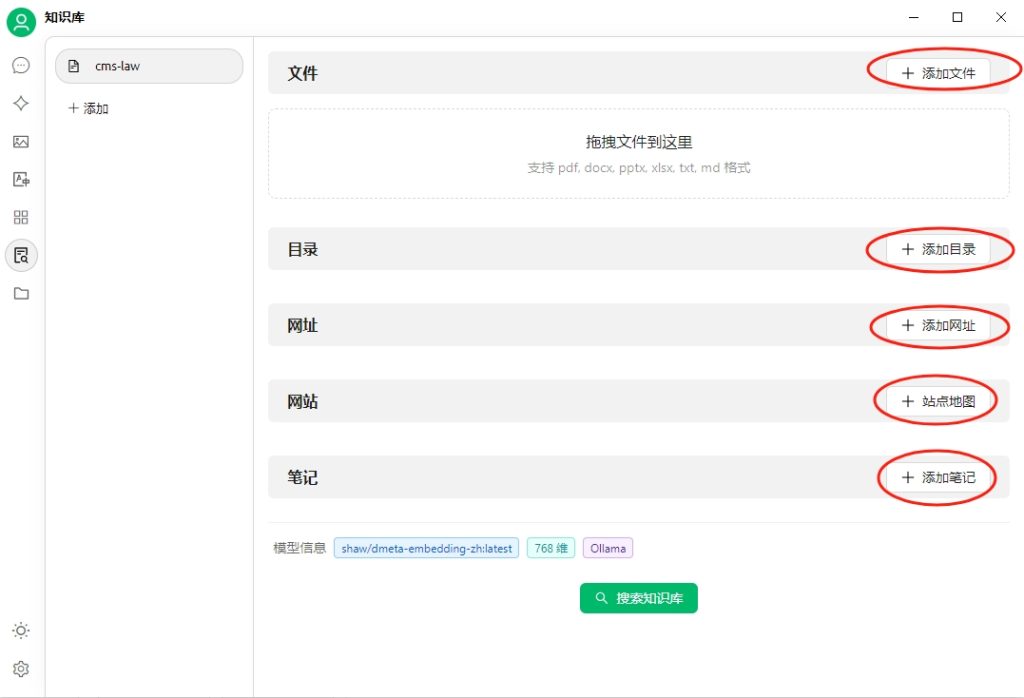1024x698 pixels.
Task: Click supported formats hint text
Action: click(x=639, y=168)
